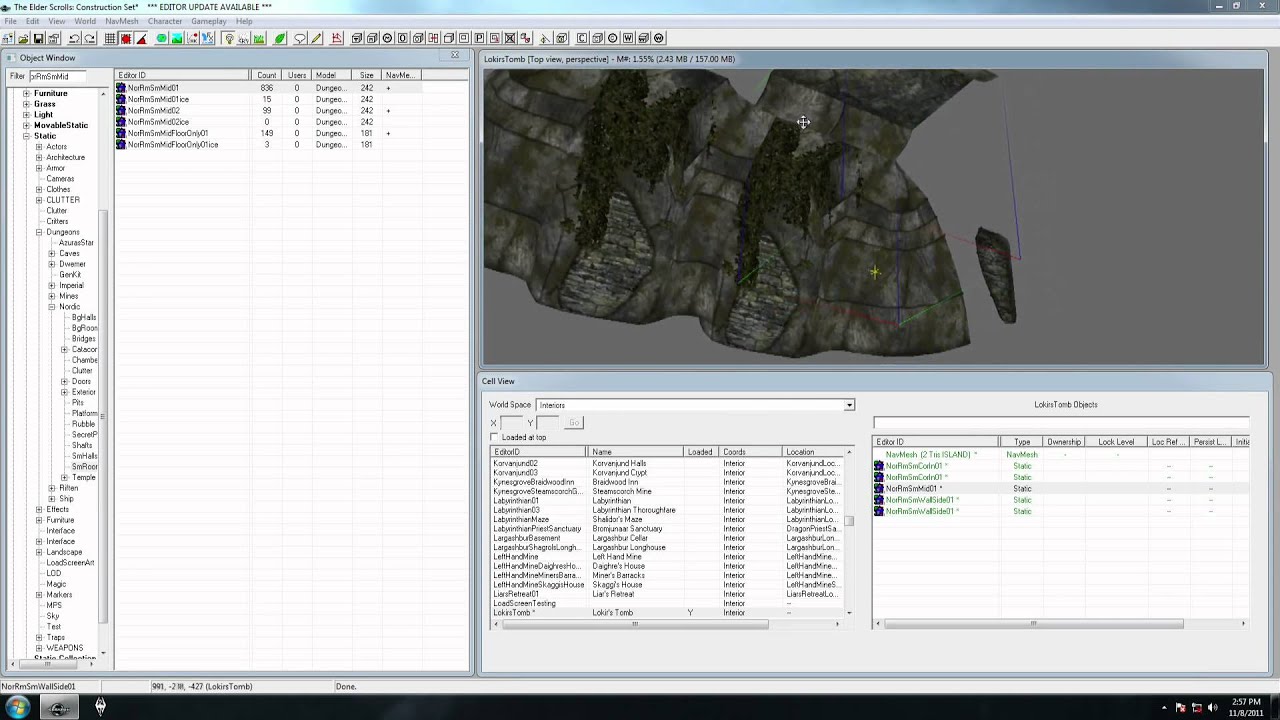Click the redo arrow toolbar icon
The height and width of the screenshot is (720, 1280).
[89, 38]
